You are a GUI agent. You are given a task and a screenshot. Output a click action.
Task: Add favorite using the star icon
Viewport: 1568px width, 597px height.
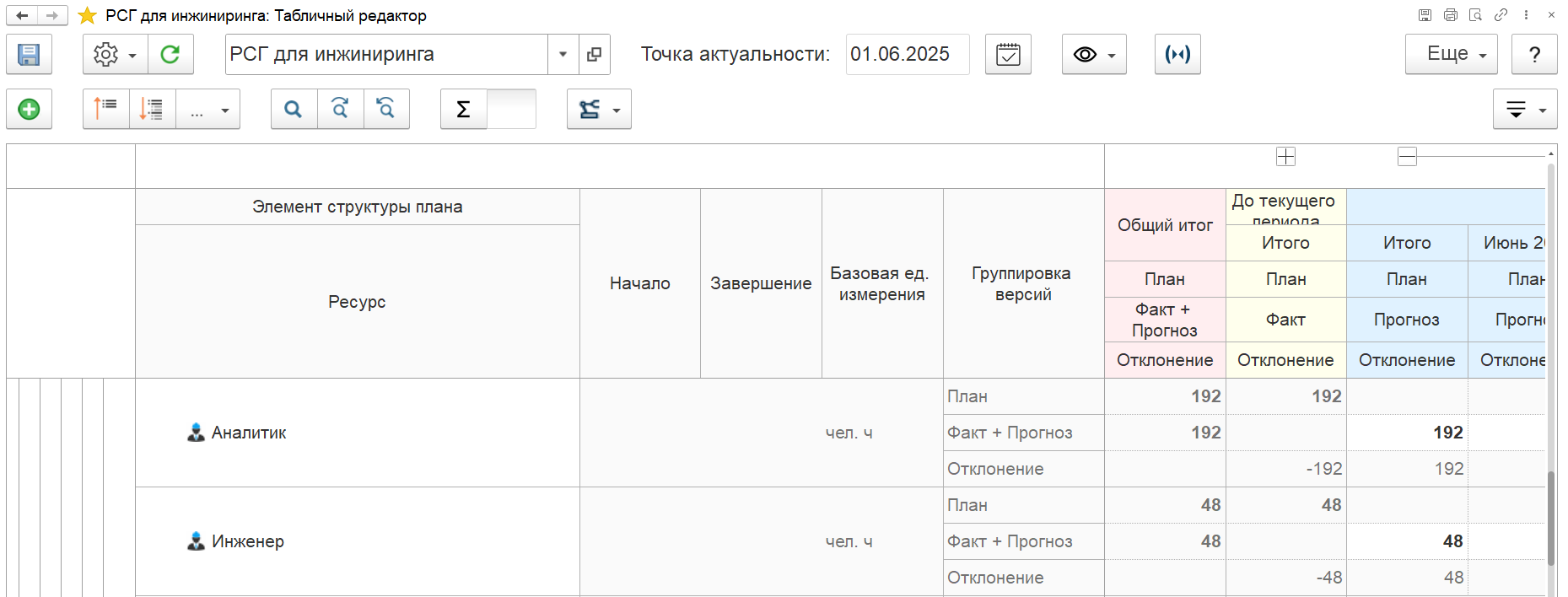click(87, 16)
